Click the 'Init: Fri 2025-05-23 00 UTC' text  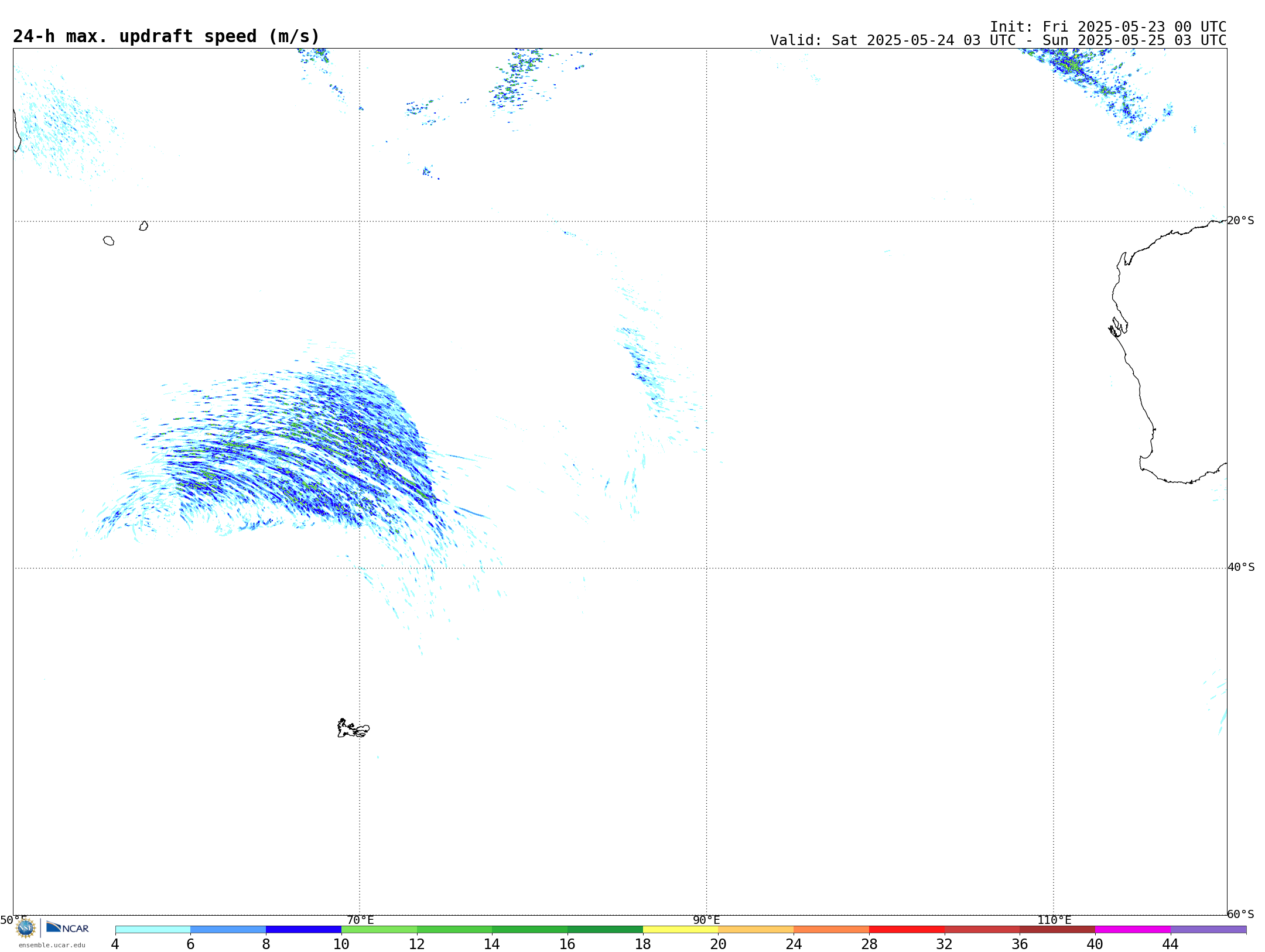pos(1108,27)
